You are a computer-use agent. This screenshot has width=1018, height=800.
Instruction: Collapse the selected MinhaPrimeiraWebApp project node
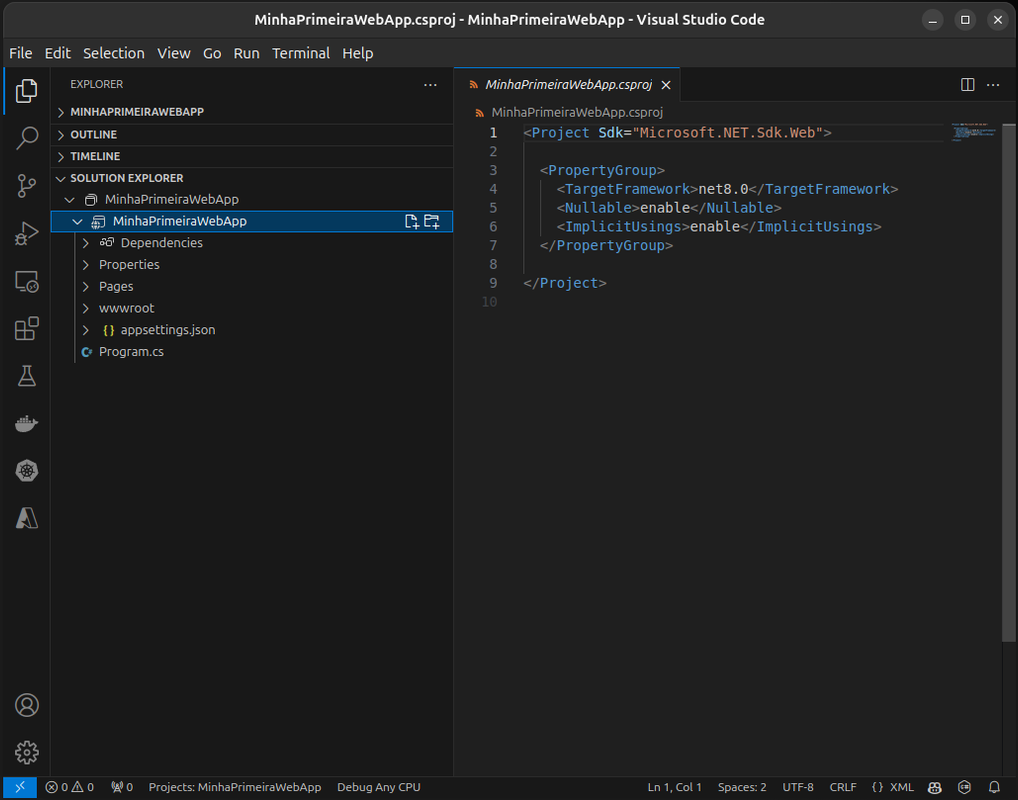[77, 221]
